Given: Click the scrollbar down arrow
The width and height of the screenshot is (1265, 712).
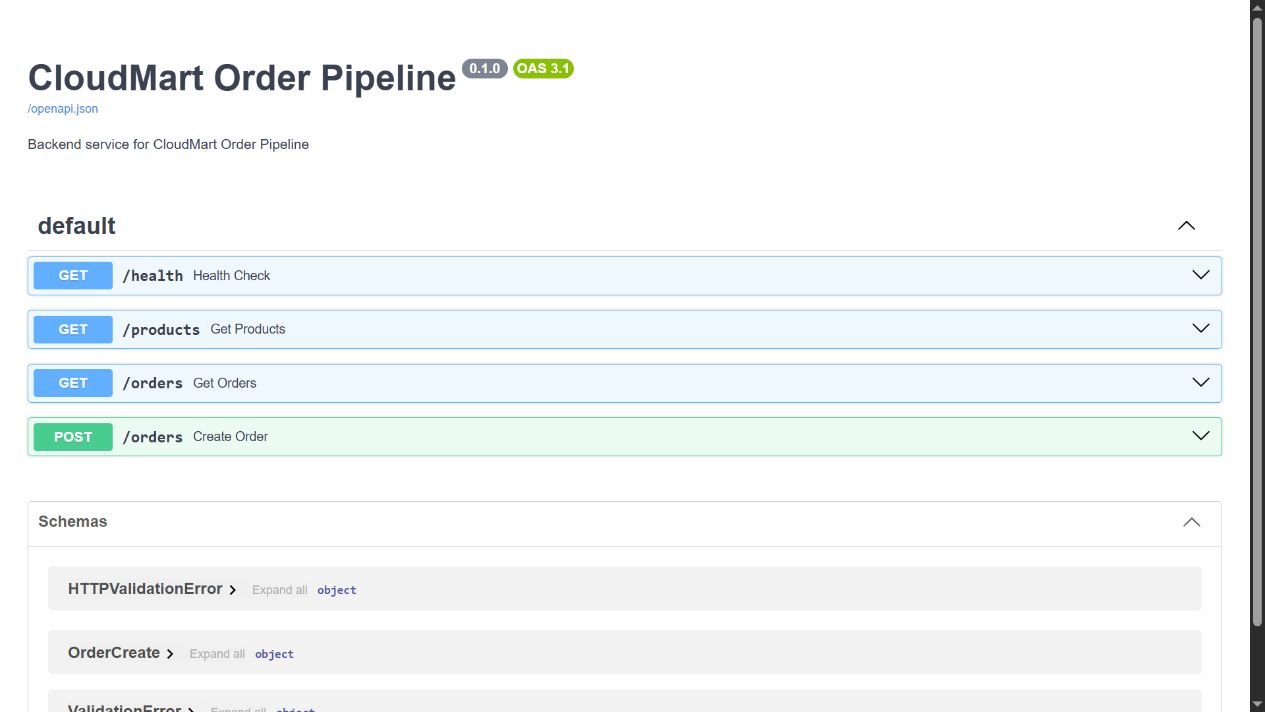Looking at the screenshot, I should coord(1258,704).
